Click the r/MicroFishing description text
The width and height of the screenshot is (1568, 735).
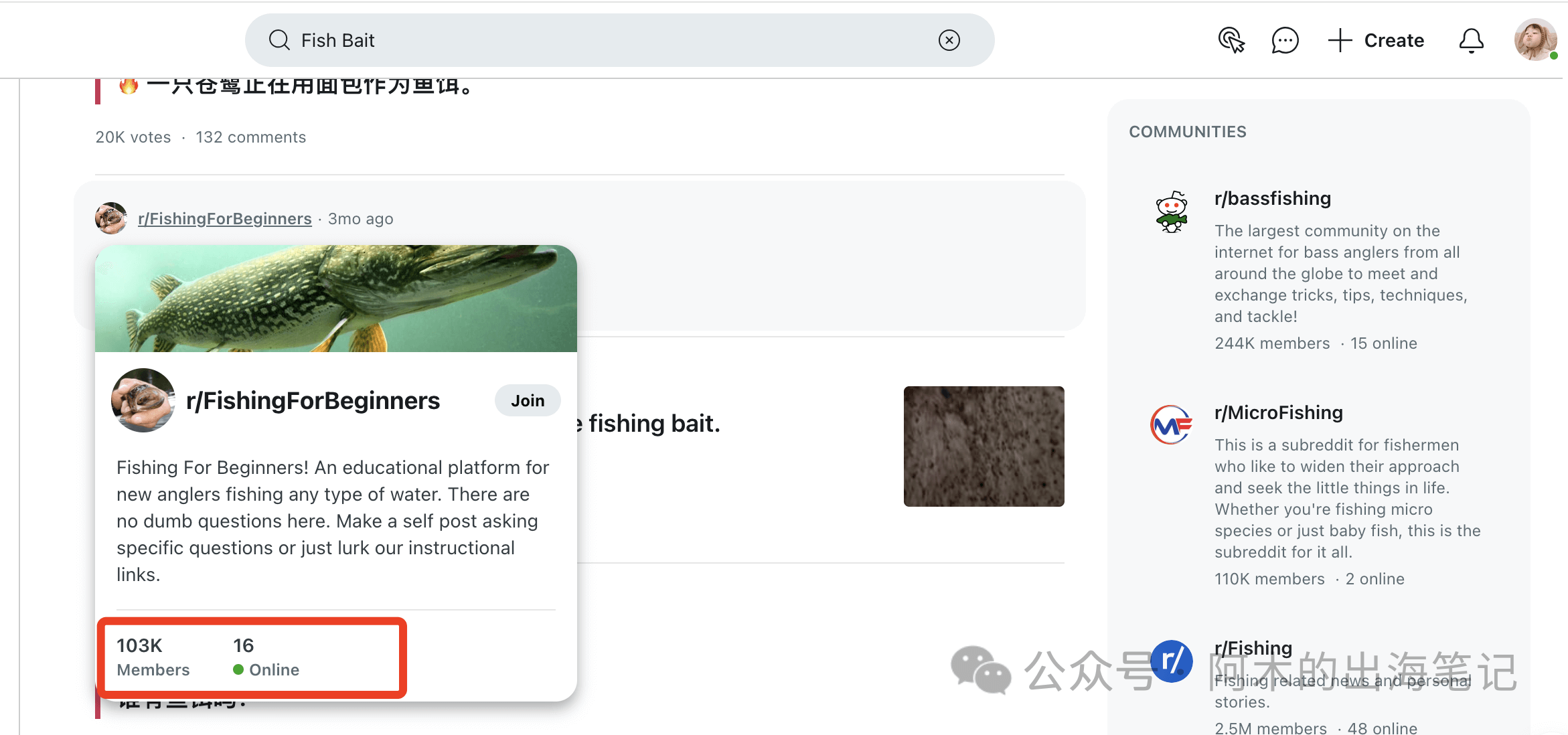pos(1348,499)
